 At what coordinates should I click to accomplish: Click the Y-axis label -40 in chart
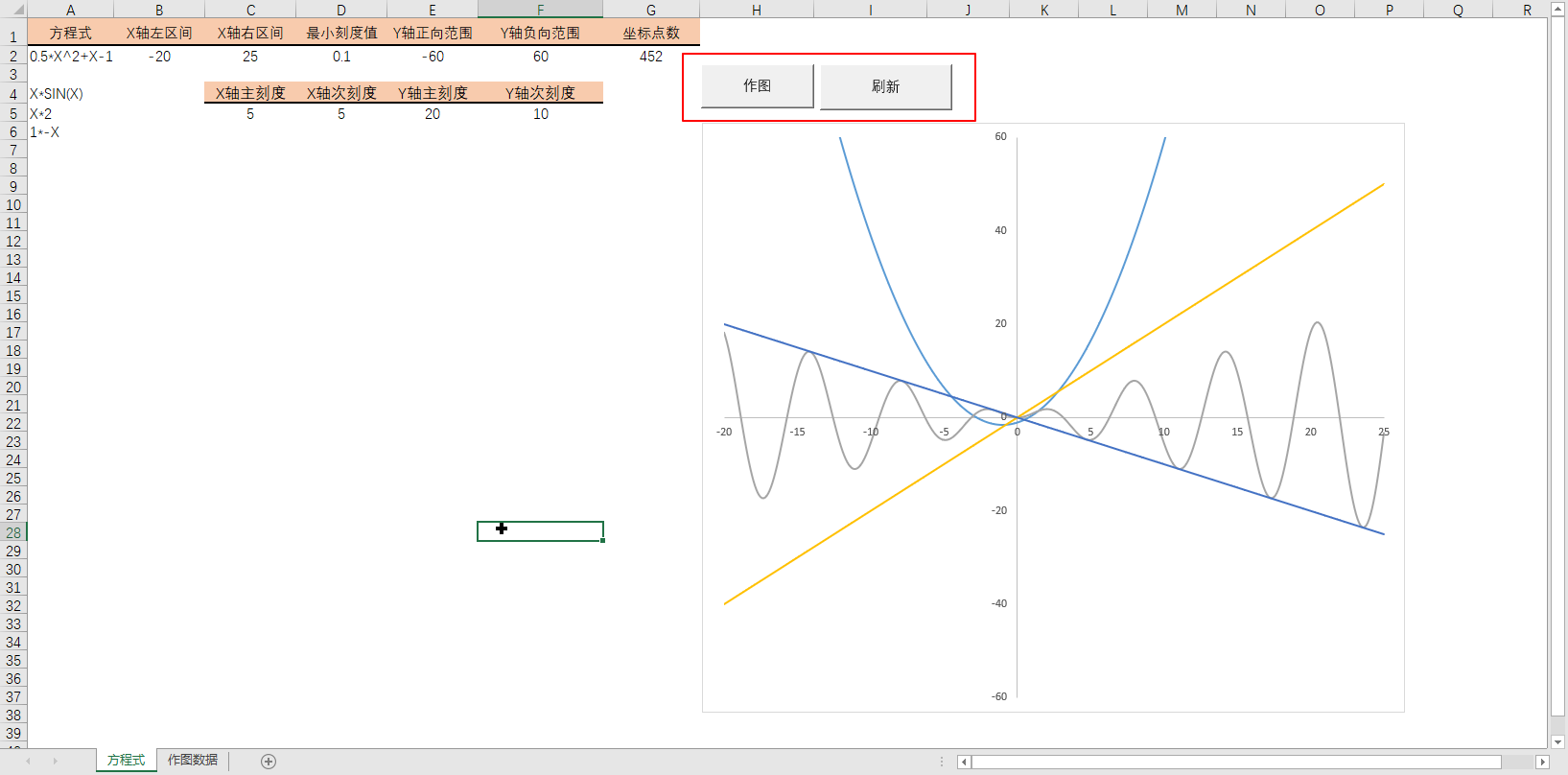[999, 603]
